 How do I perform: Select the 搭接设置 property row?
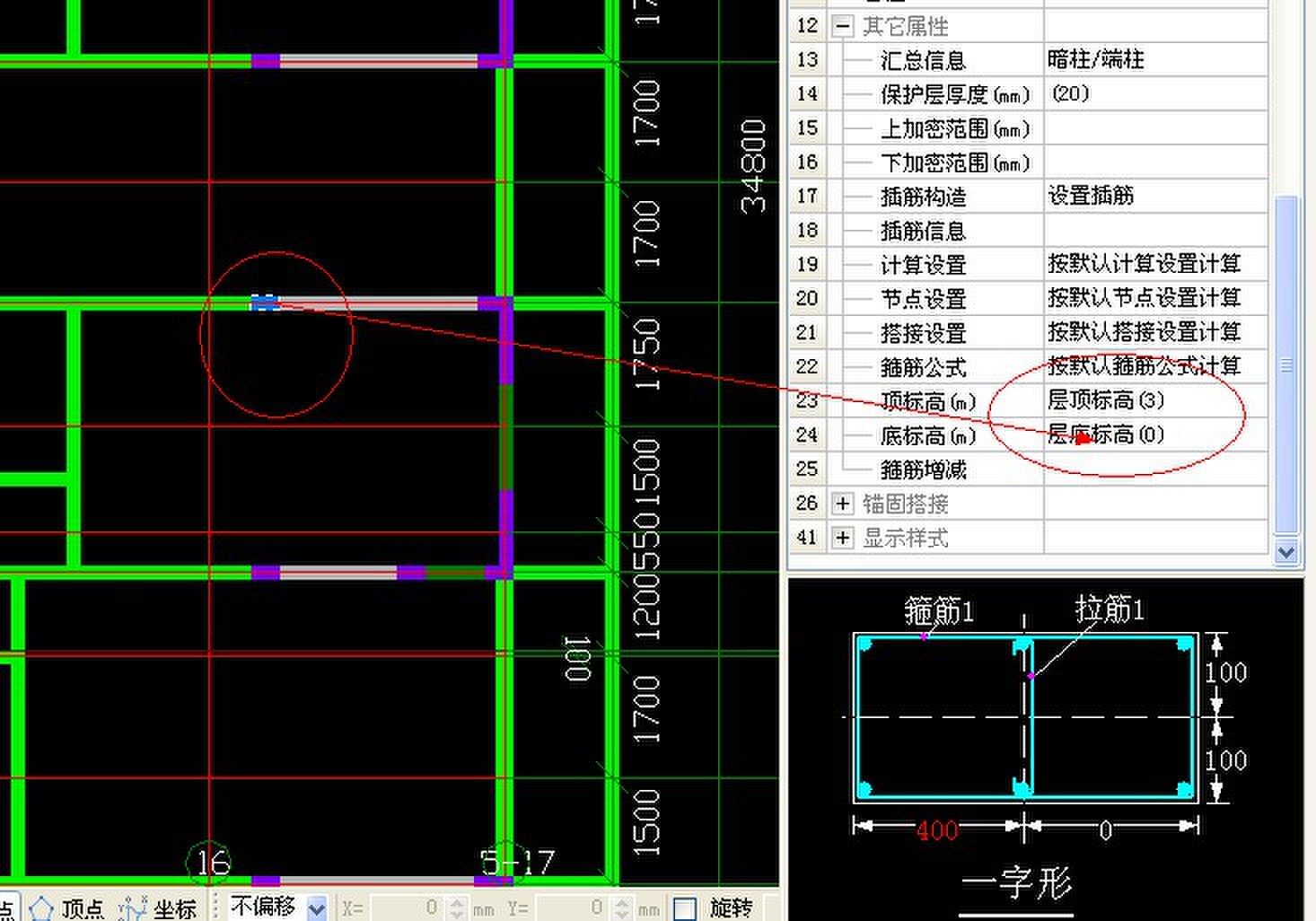click(x=1028, y=333)
